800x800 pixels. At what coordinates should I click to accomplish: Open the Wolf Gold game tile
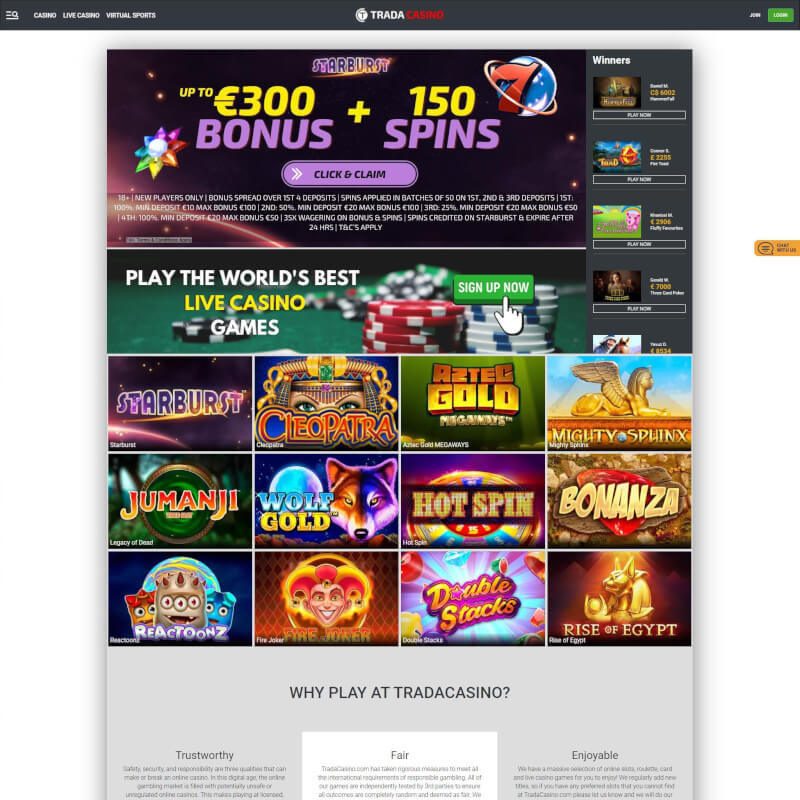(x=327, y=501)
